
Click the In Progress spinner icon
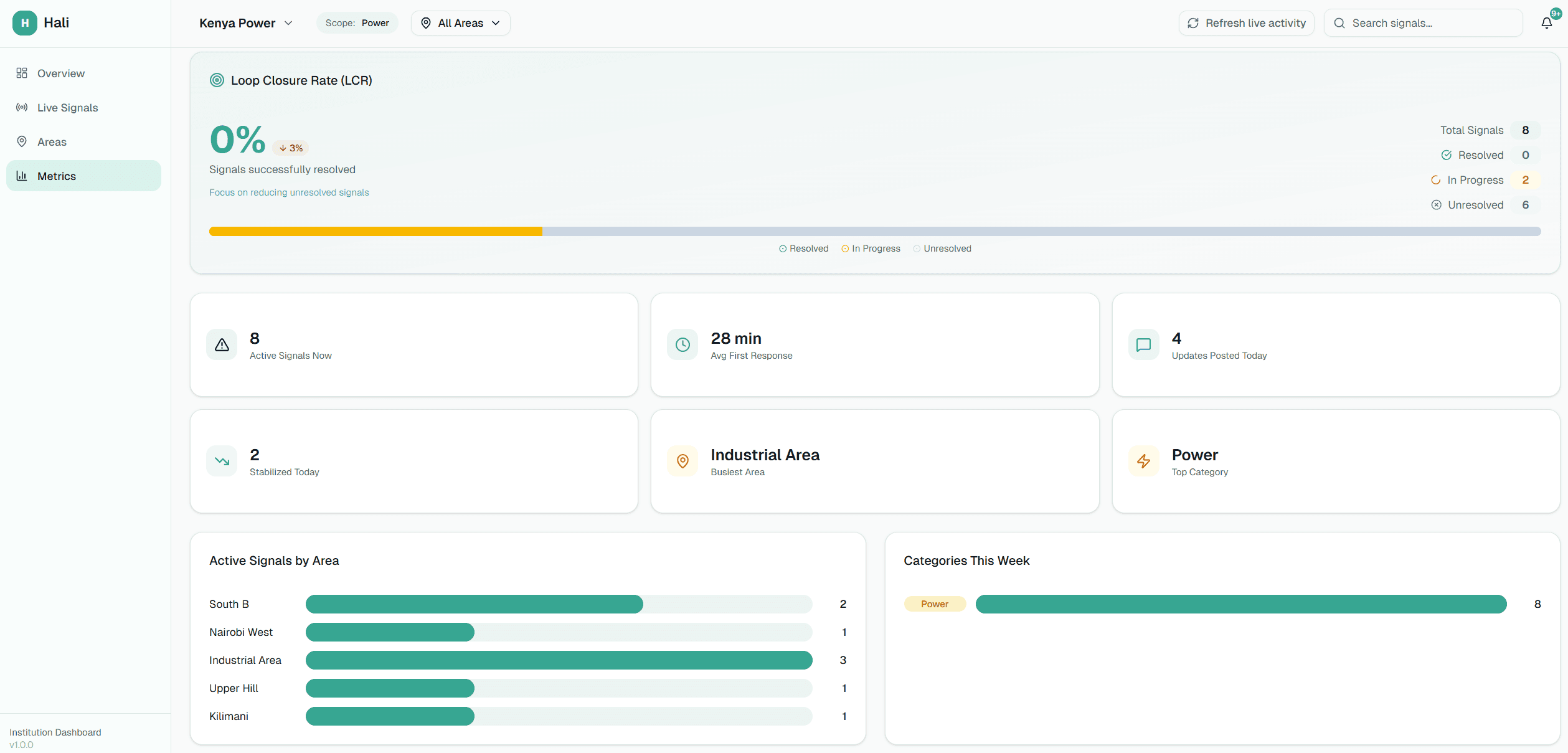tap(1436, 180)
